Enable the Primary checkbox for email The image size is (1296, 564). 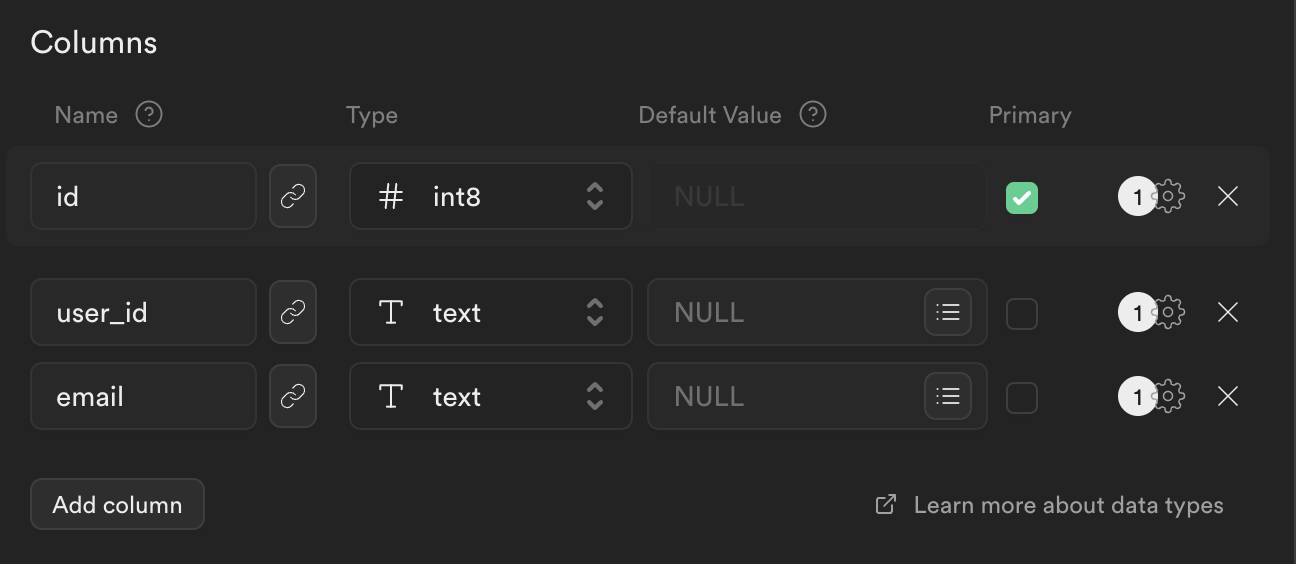coord(1022,398)
